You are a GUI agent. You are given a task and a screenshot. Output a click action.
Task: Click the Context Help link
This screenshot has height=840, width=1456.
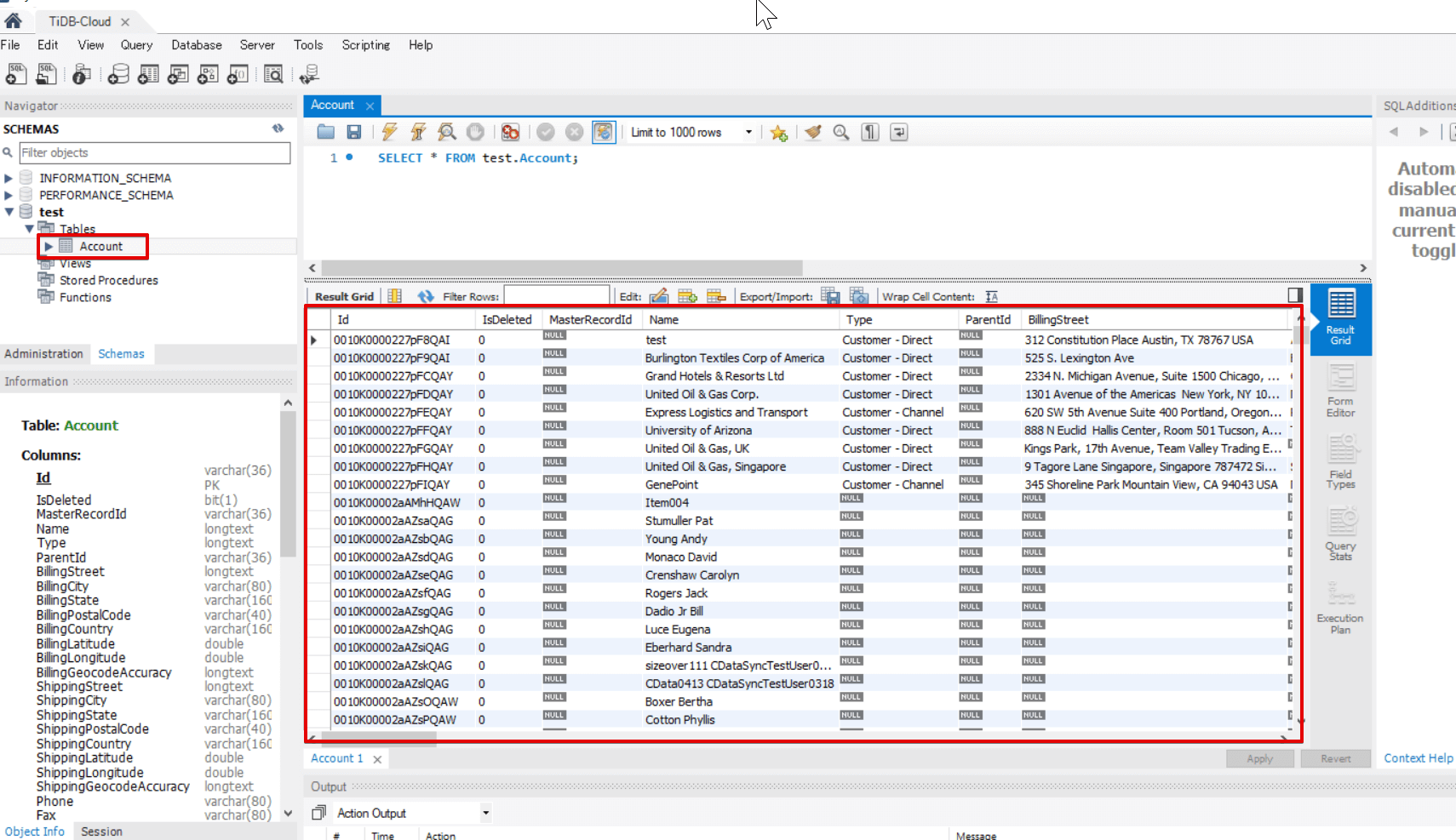point(1418,758)
